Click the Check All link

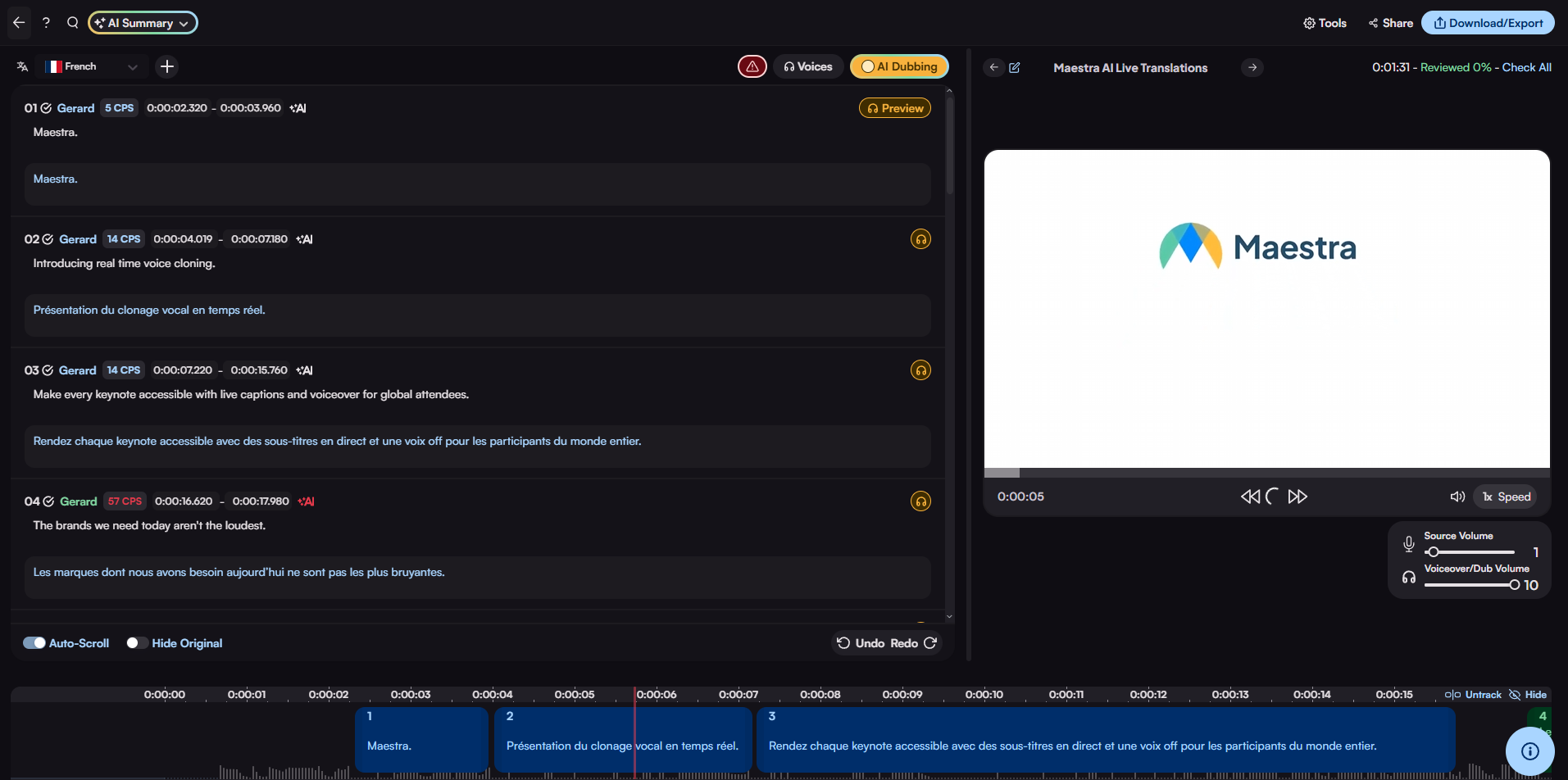[x=1526, y=67]
